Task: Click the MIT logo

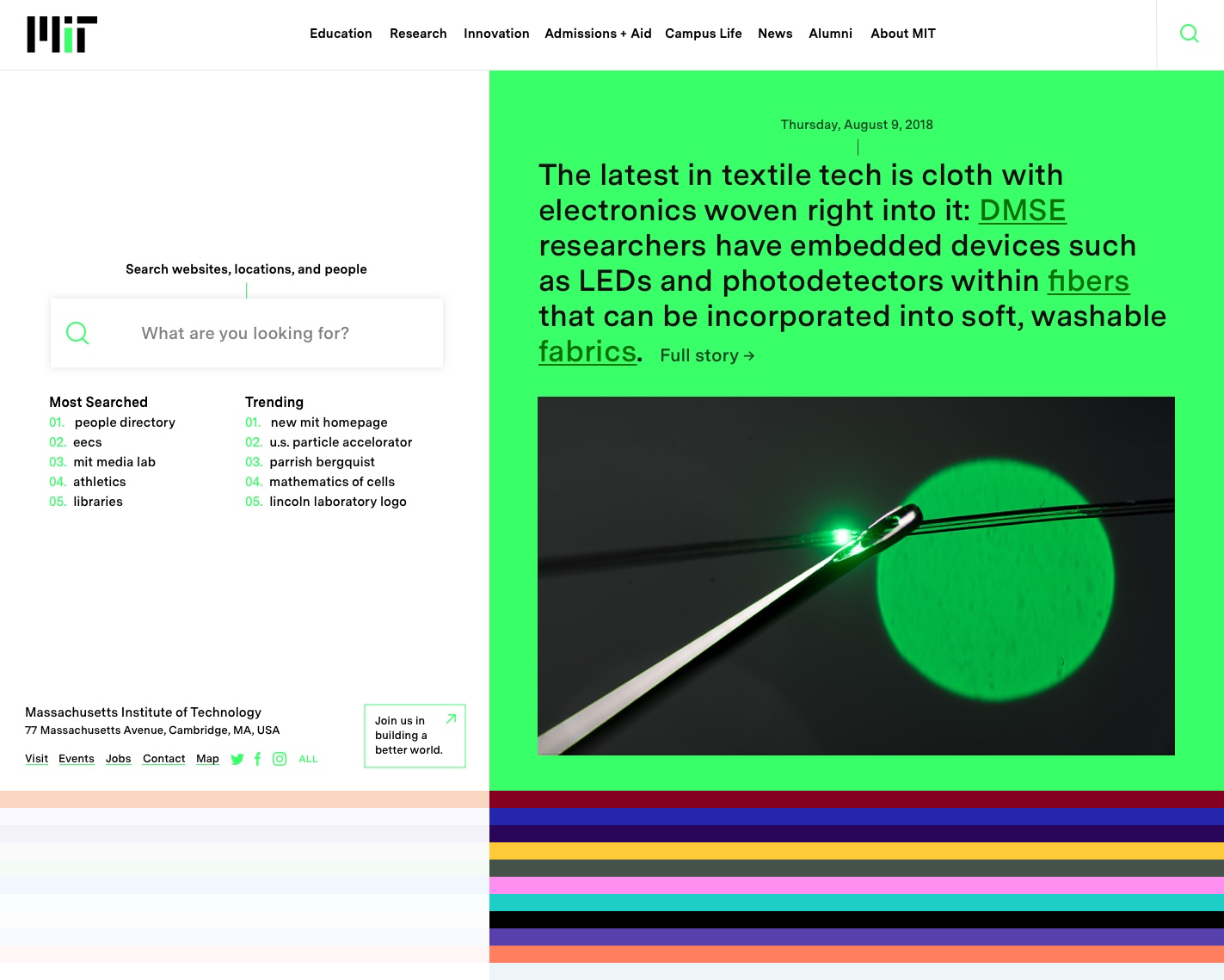Action: coord(62,34)
